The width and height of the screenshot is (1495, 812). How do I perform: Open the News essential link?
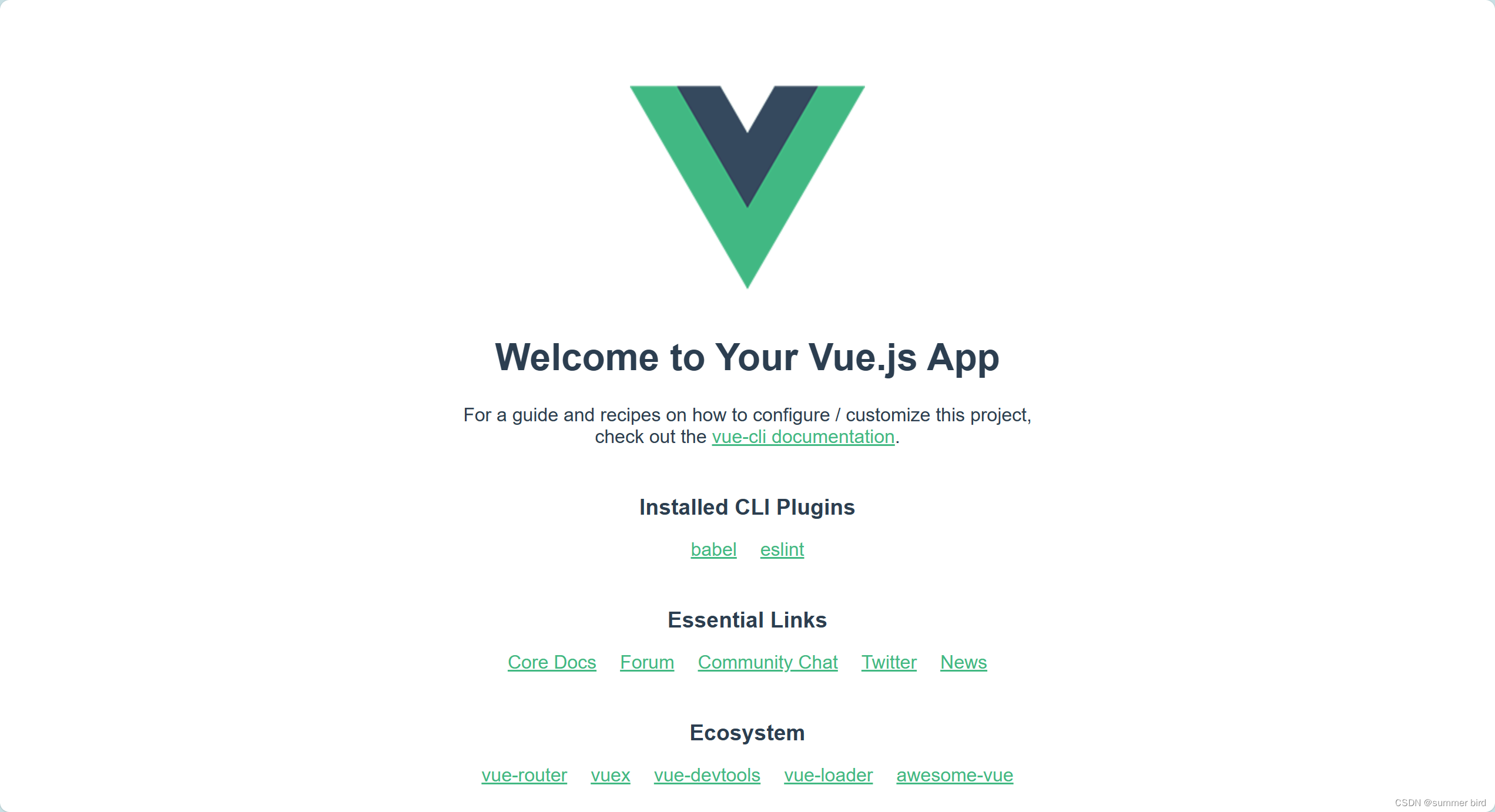pos(961,661)
